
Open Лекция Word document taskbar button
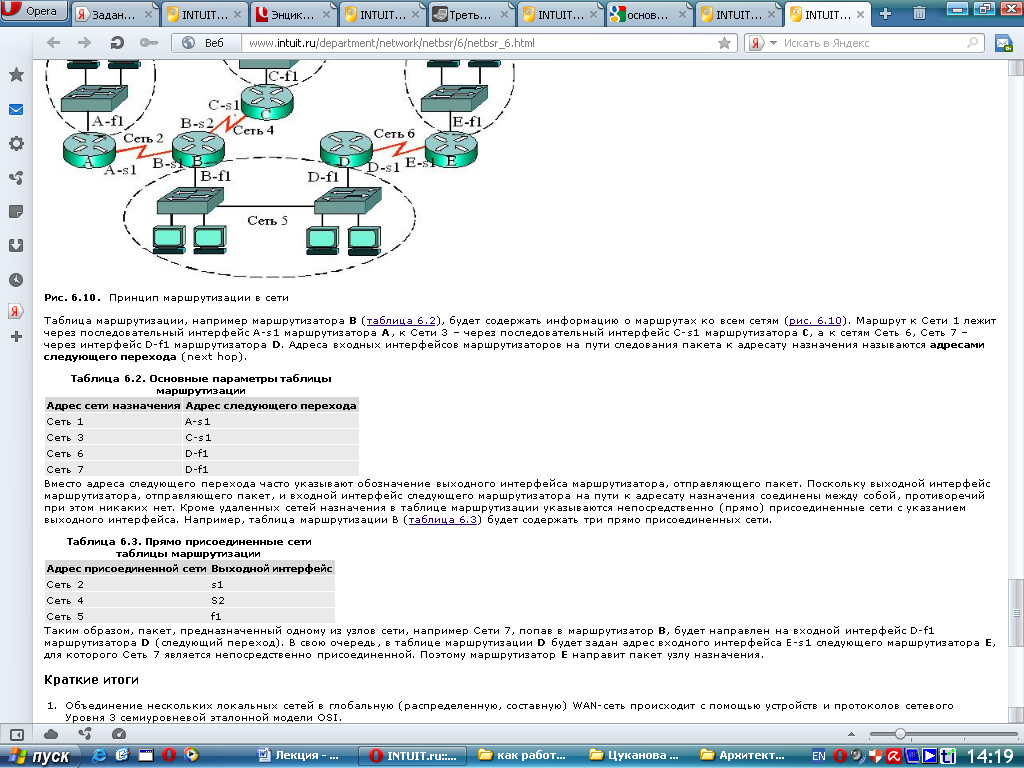298,756
